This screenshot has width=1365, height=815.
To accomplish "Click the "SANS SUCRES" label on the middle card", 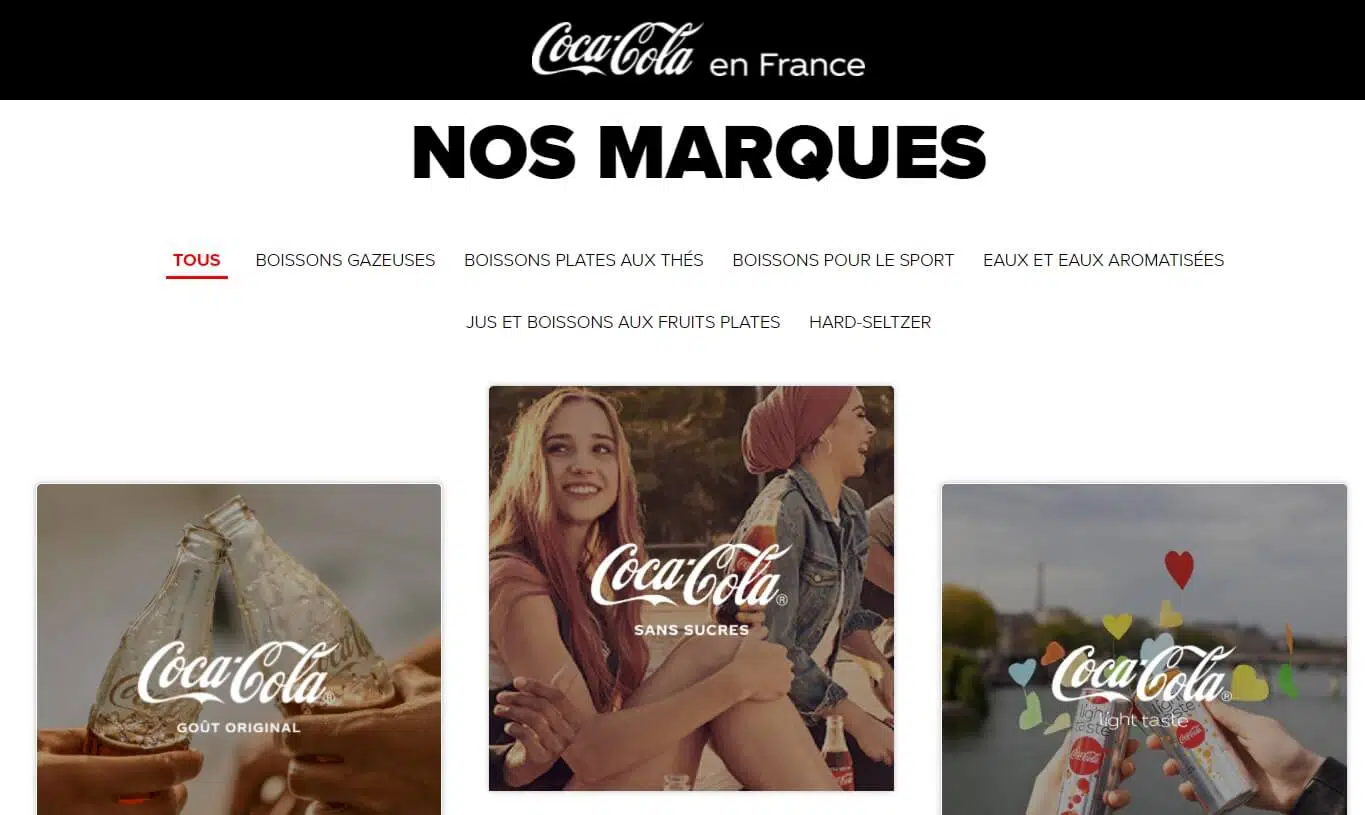I will [x=691, y=630].
